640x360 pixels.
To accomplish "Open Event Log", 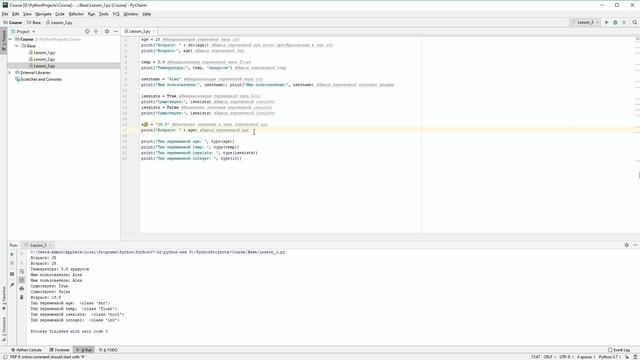I will tap(619, 350).
